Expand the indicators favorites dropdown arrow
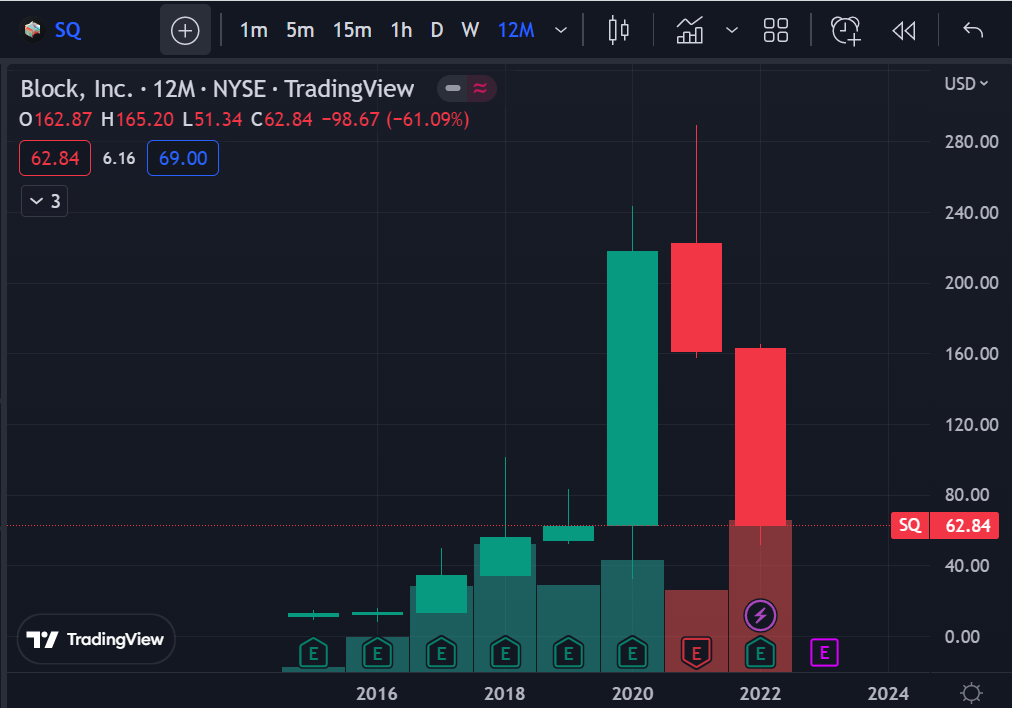1012x708 pixels. 732,30
